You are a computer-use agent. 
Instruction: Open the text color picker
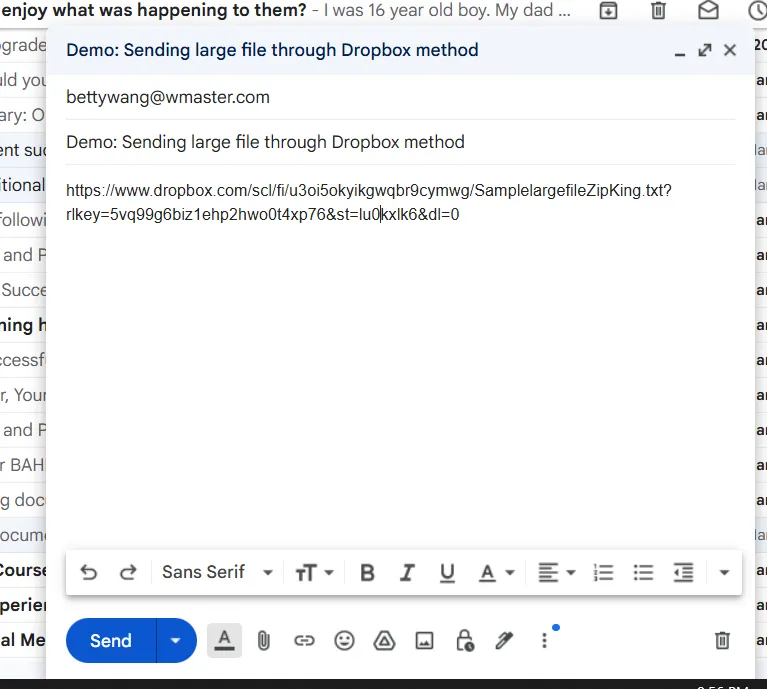click(496, 573)
